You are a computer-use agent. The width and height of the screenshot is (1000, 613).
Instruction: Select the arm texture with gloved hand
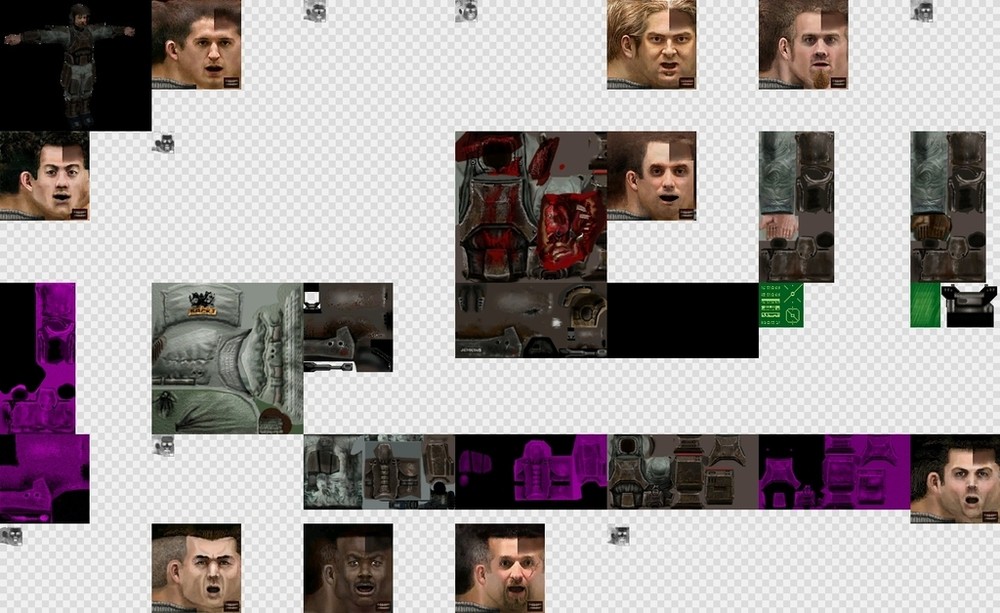948,206
